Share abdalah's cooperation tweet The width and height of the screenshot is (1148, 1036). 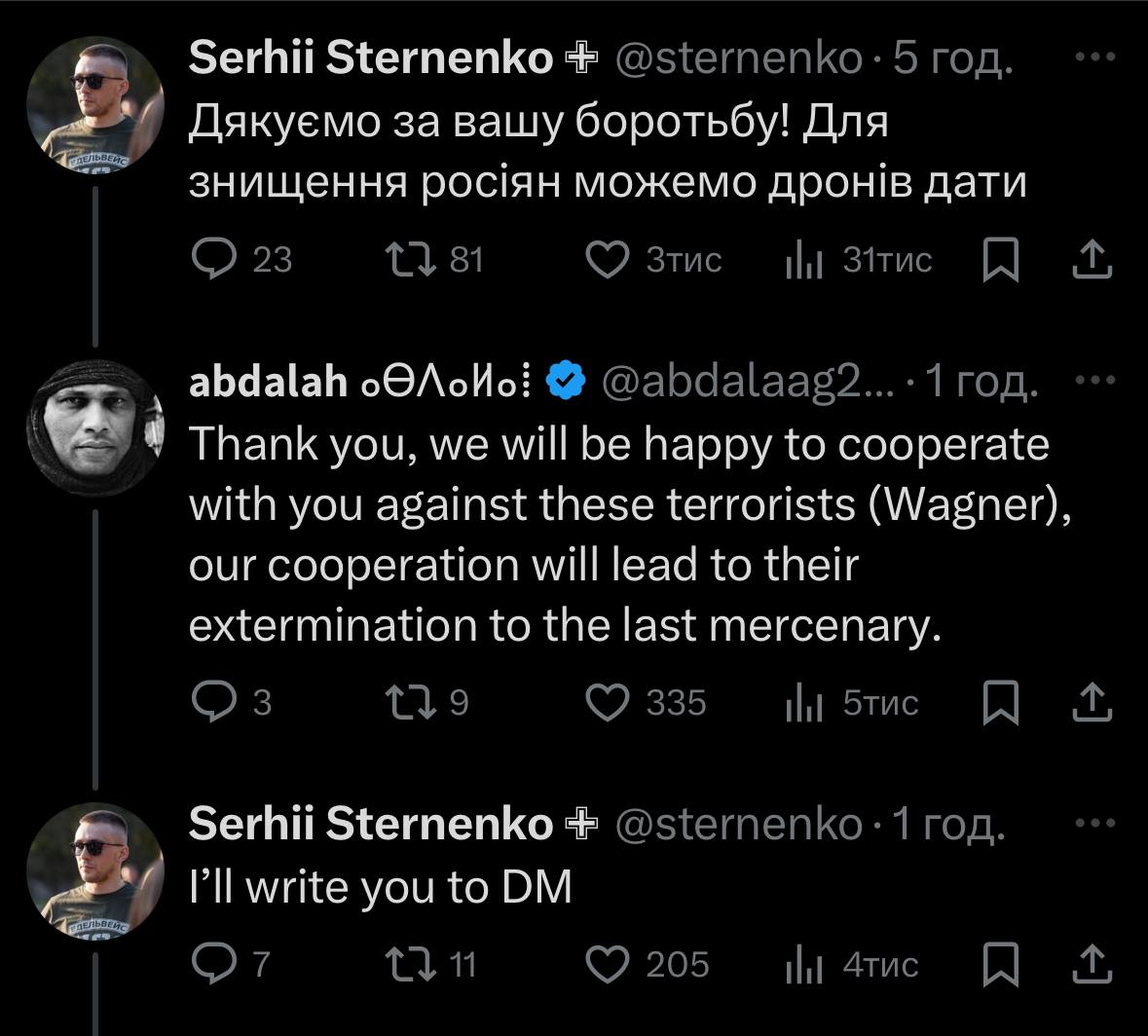[x=1092, y=702]
